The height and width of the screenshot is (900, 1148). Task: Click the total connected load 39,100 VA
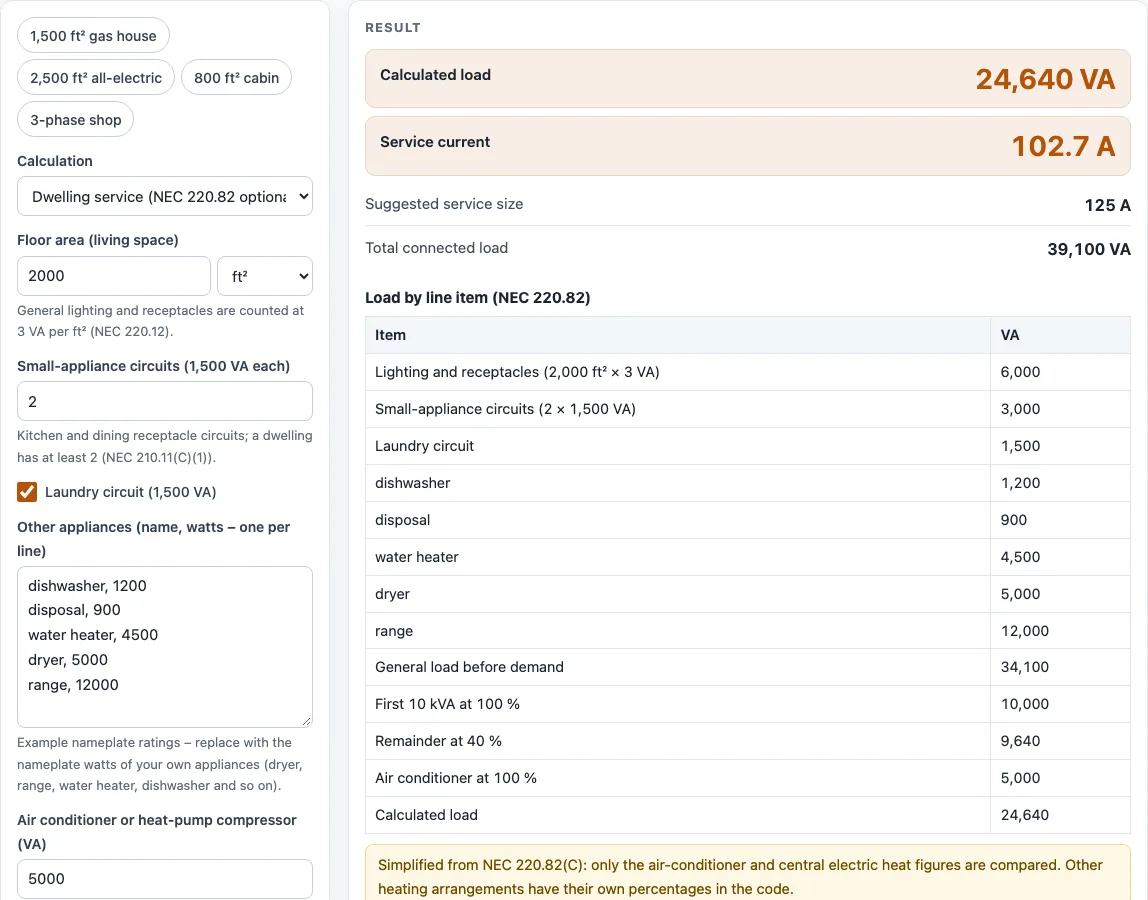(1089, 249)
